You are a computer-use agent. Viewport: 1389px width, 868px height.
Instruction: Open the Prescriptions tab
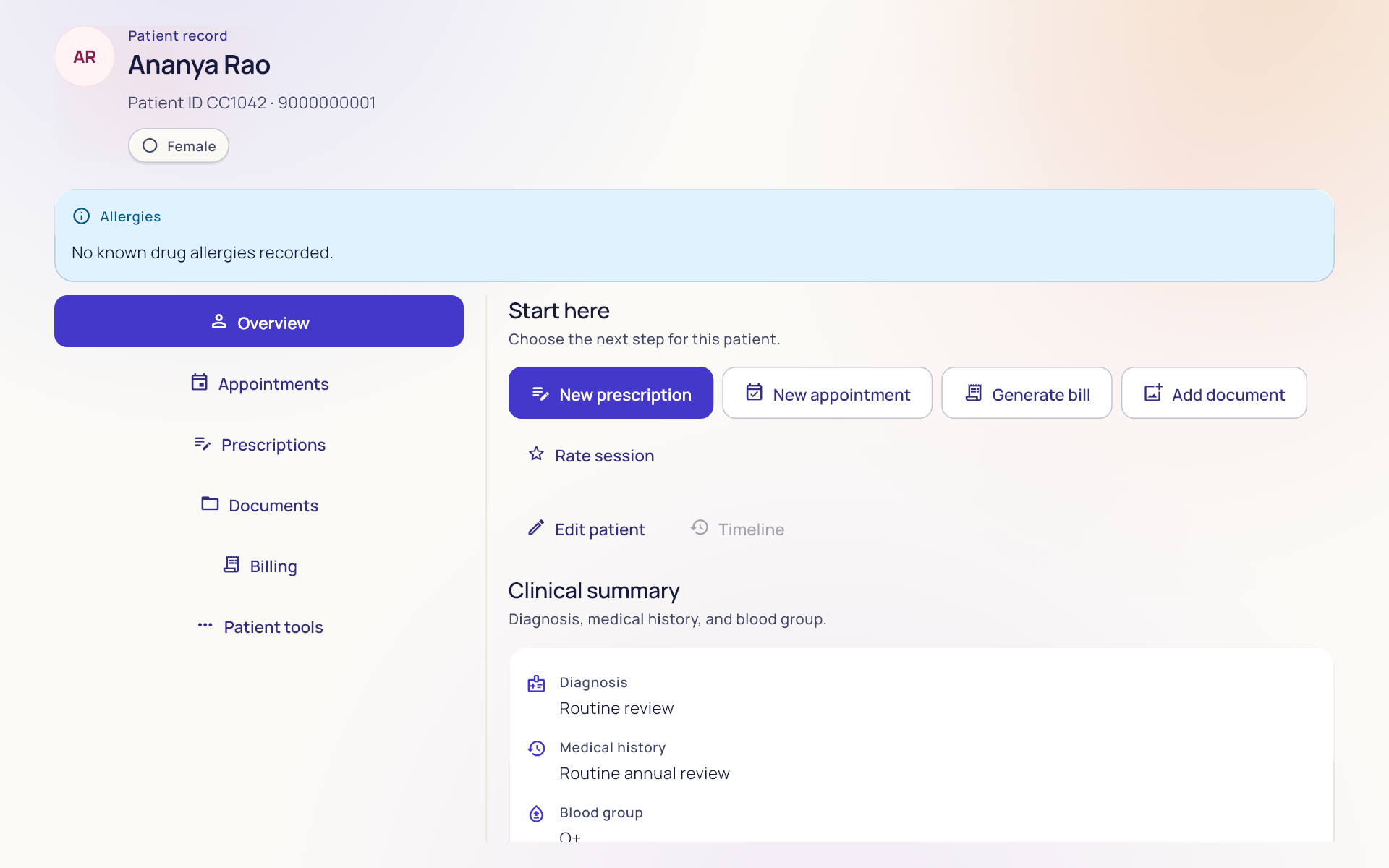(x=259, y=444)
